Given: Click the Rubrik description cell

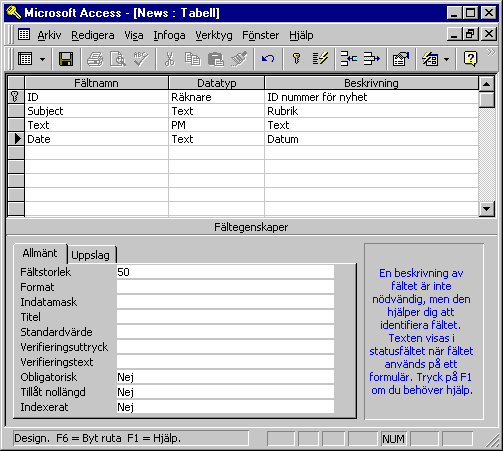Looking at the screenshot, I should pyautogui.click(x=372, y=111).
